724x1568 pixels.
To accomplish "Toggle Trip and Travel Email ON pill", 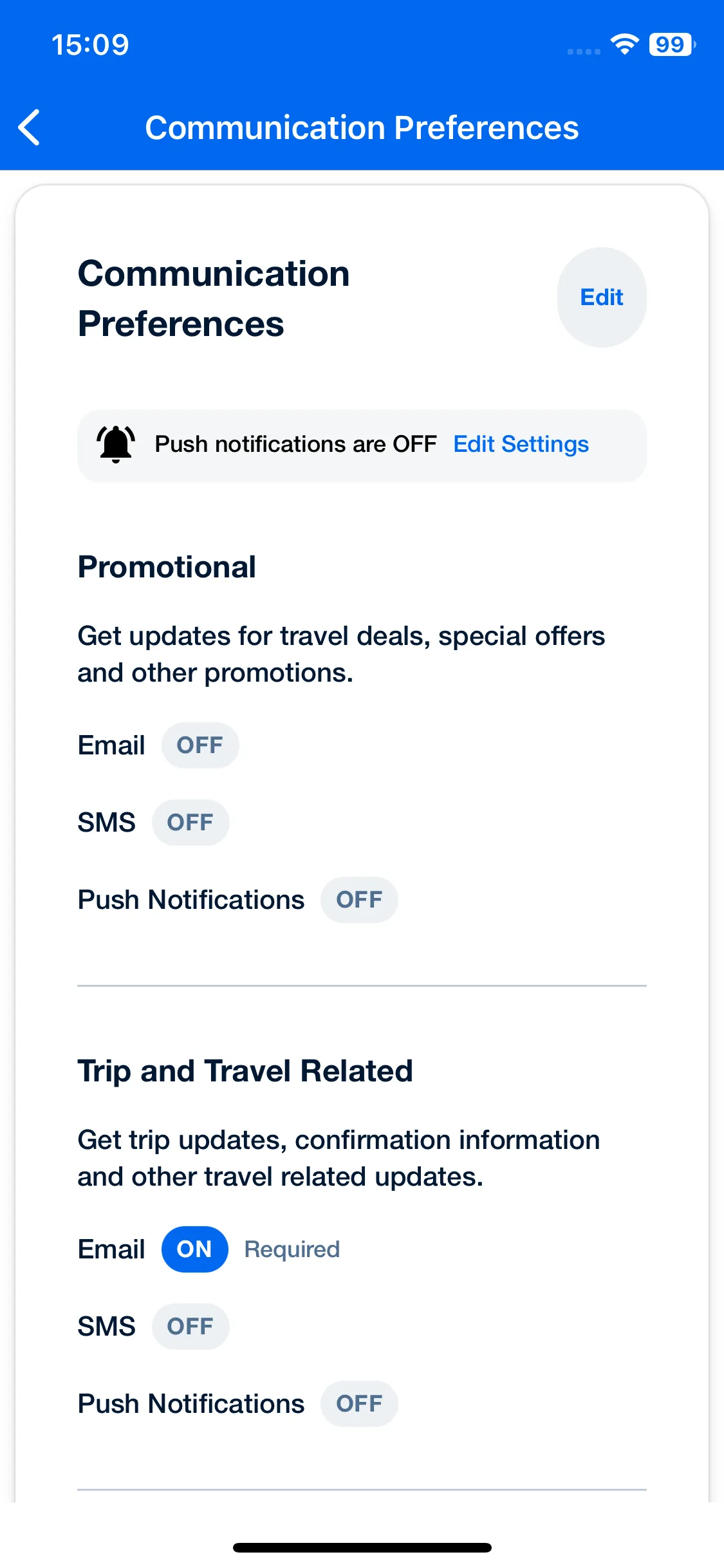I will coord(194,1249).
